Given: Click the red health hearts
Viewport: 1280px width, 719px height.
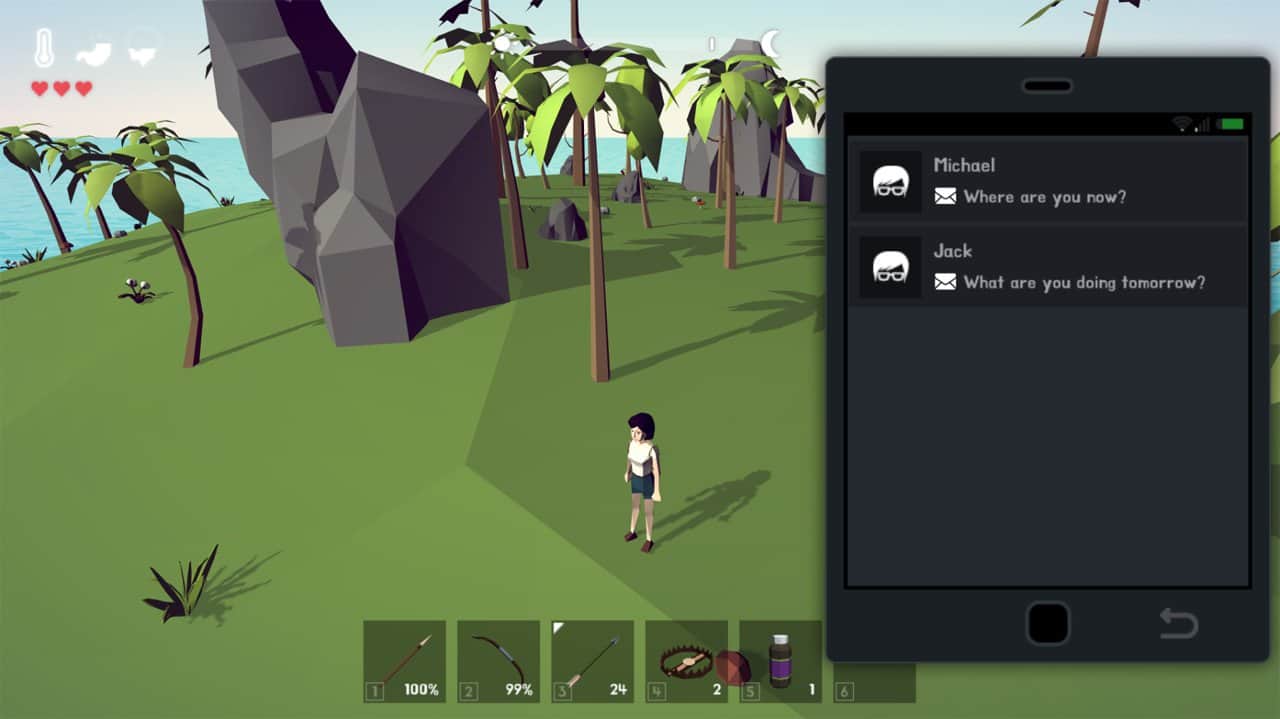Looking at the screenshot, I should tap(61, 89).
